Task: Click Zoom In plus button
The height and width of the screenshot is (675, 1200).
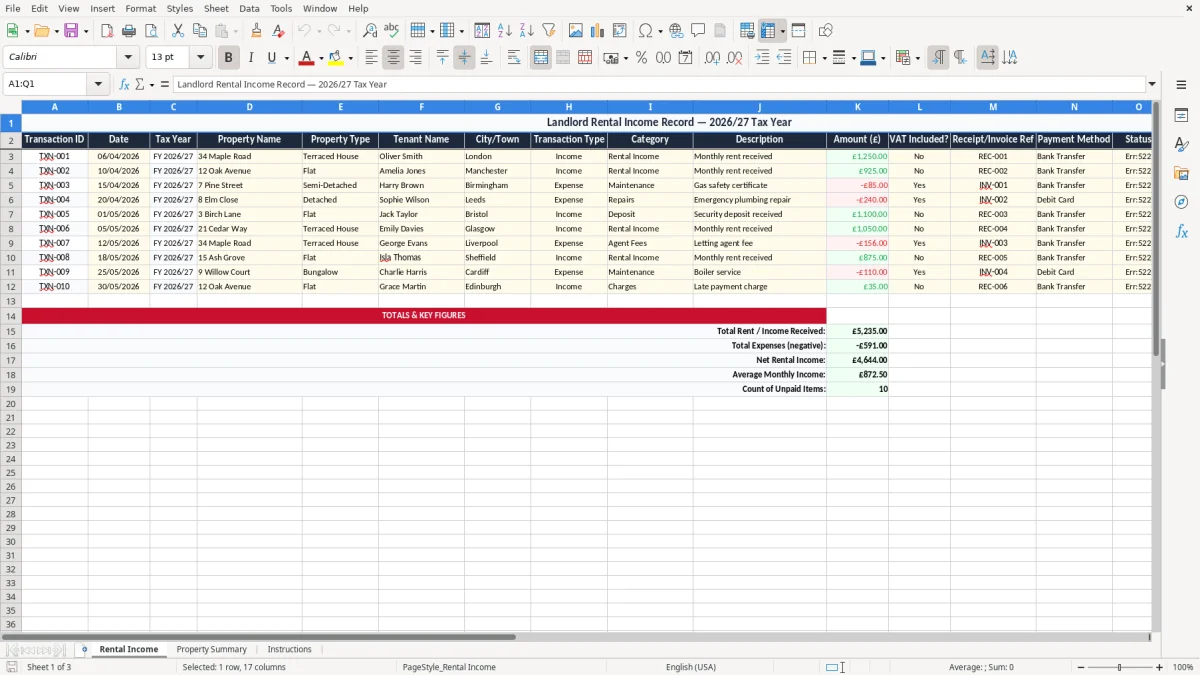Action: (1160, 667)
